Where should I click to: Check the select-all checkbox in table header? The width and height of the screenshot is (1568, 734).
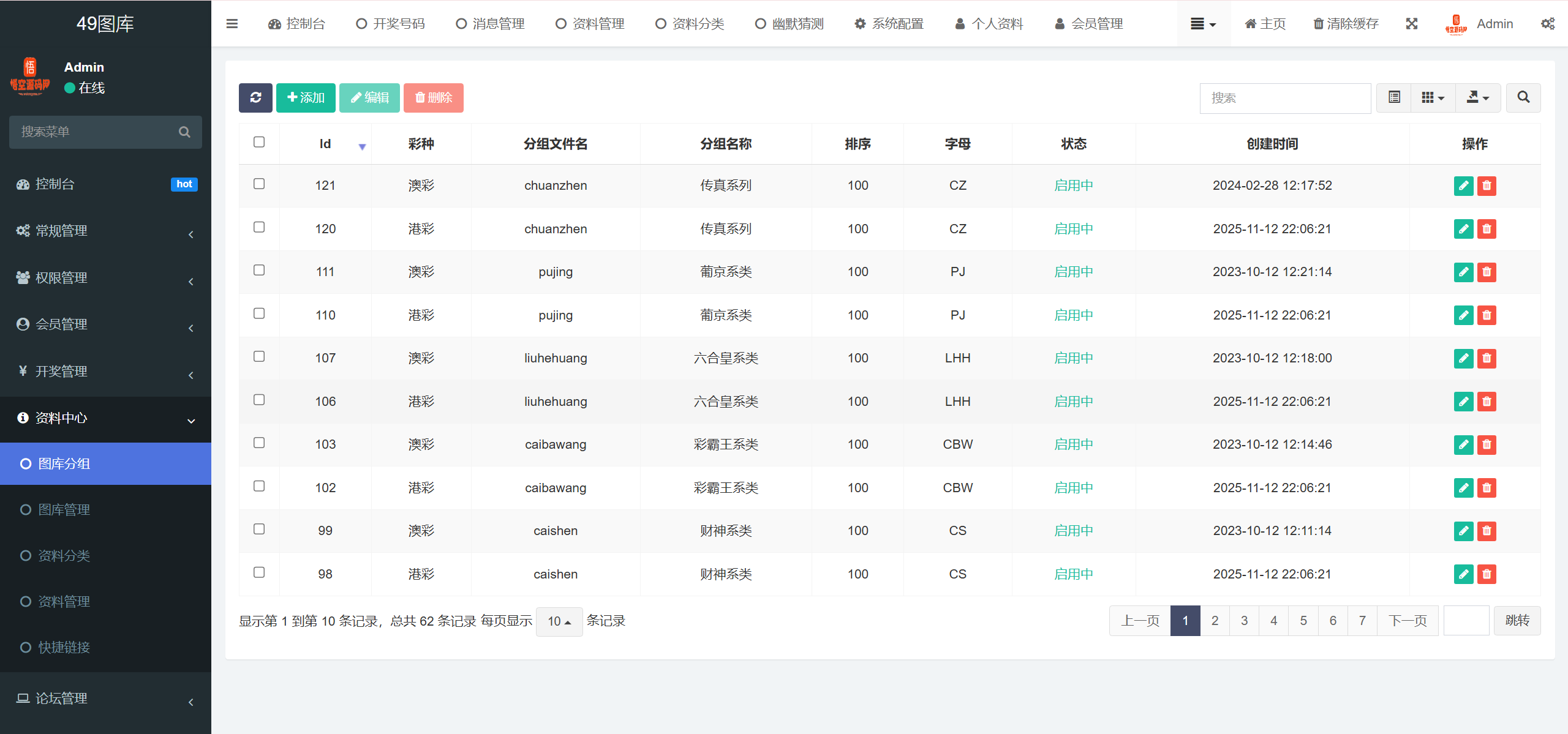259,142
